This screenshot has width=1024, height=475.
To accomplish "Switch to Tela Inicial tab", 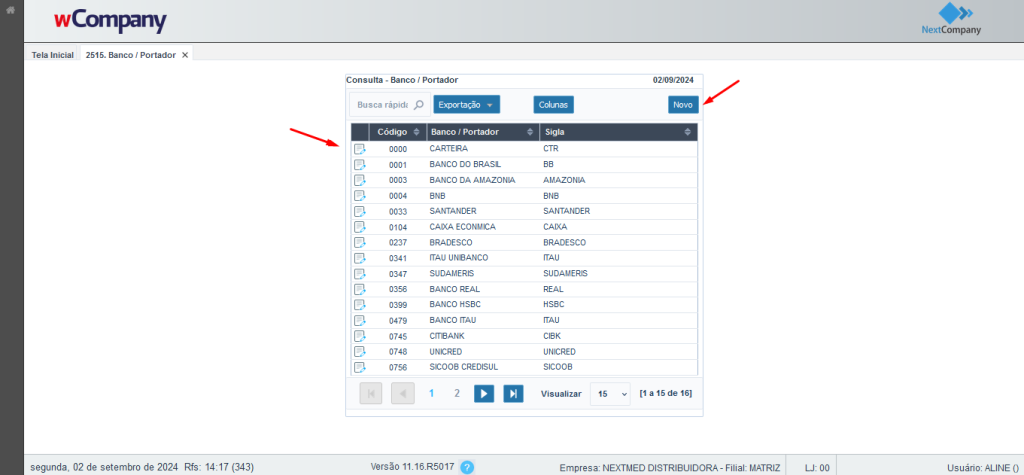I will (x=52, y=55).
